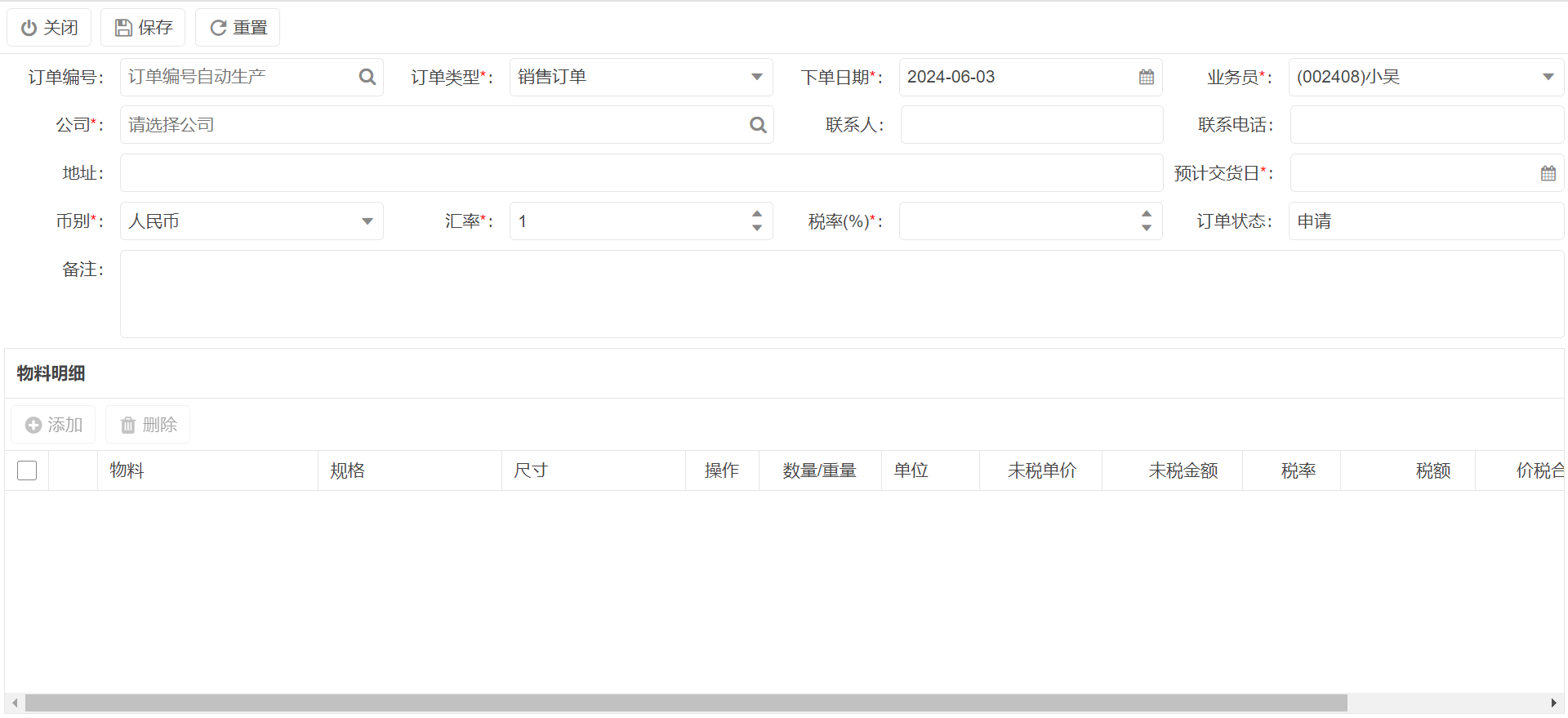Screen dimensions: 1568x718
Task: Click the 物料 column header
Action: coord(207,470)
